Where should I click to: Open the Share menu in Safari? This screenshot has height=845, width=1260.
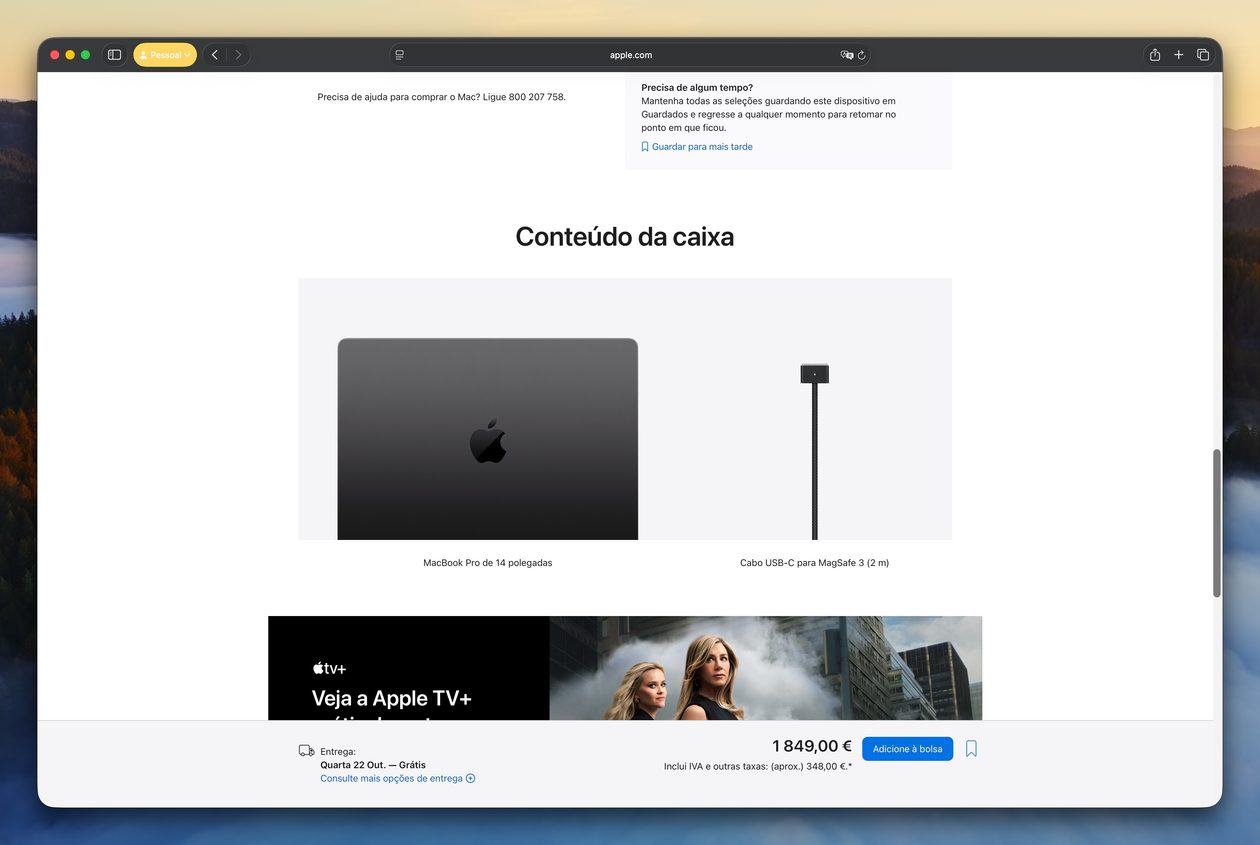tap(1154, 55)
